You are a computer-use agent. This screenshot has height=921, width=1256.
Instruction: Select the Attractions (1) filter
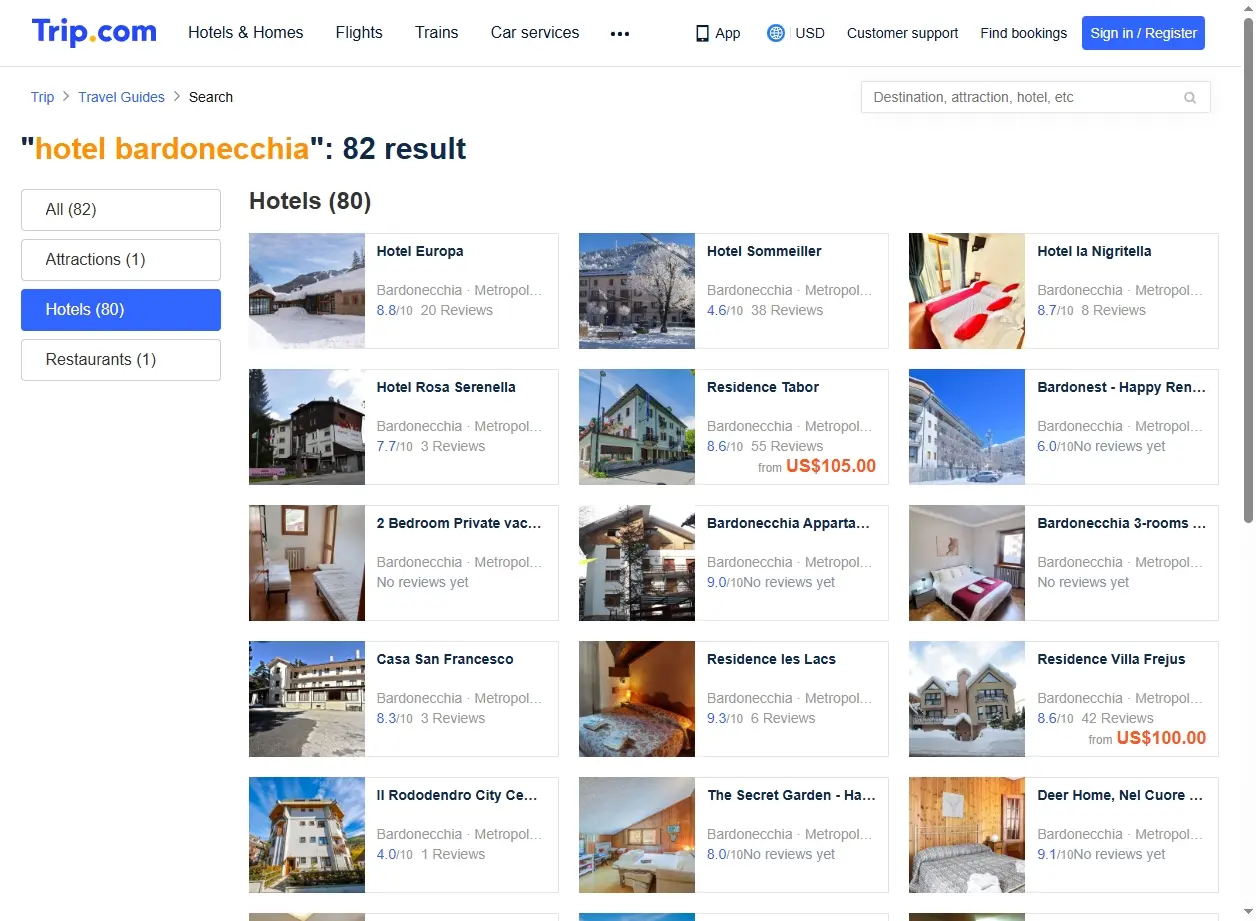[x=121, y=260]
